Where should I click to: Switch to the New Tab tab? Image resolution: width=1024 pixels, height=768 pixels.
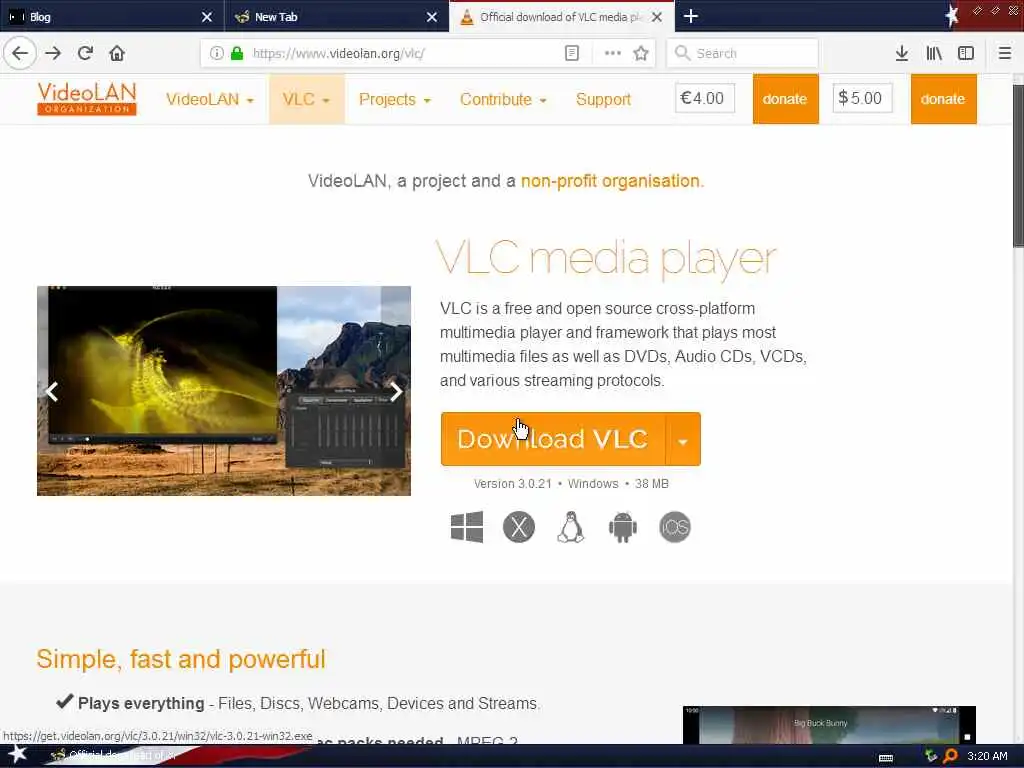coord(327,17)
